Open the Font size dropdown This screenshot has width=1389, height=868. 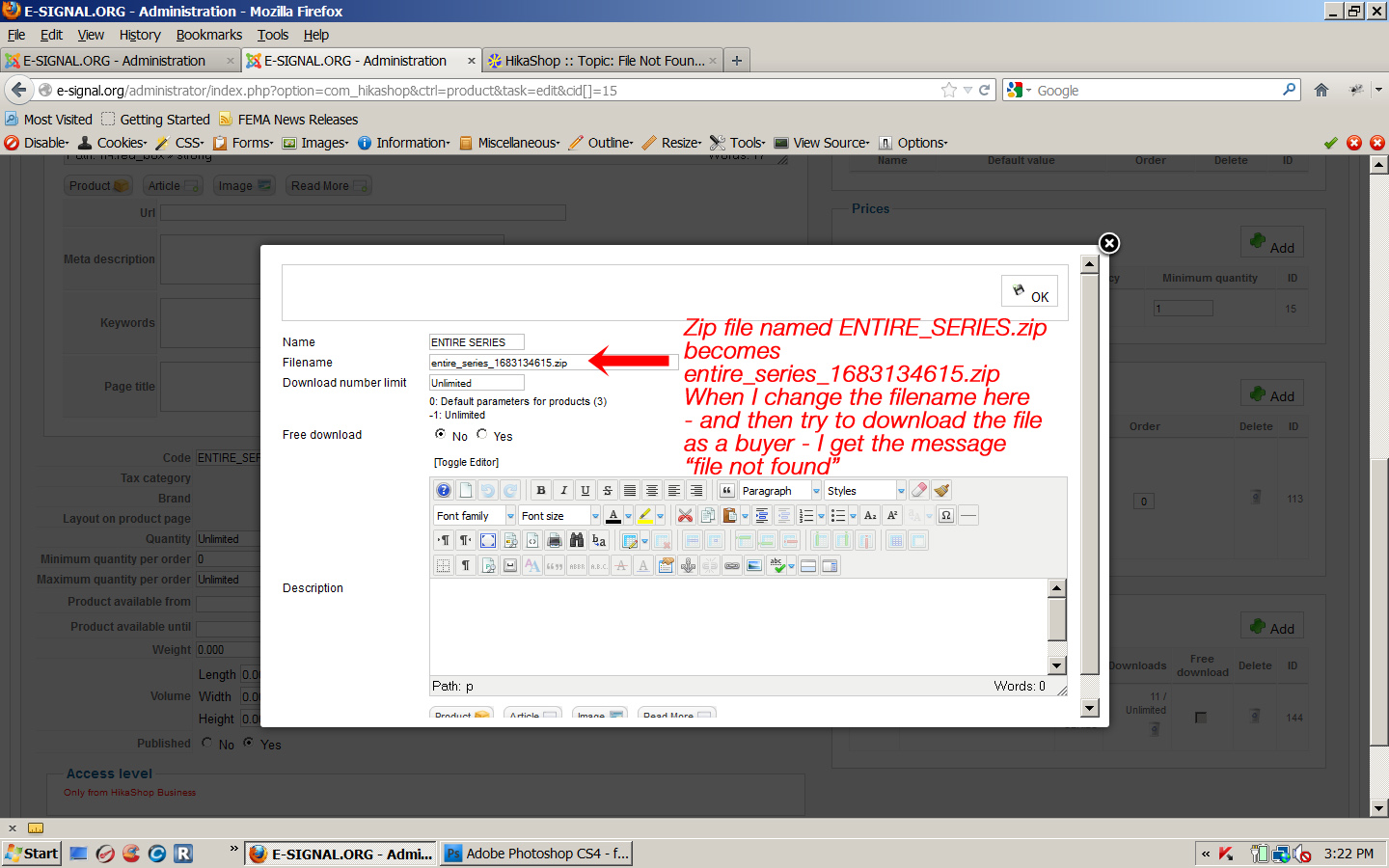[559, 516]
